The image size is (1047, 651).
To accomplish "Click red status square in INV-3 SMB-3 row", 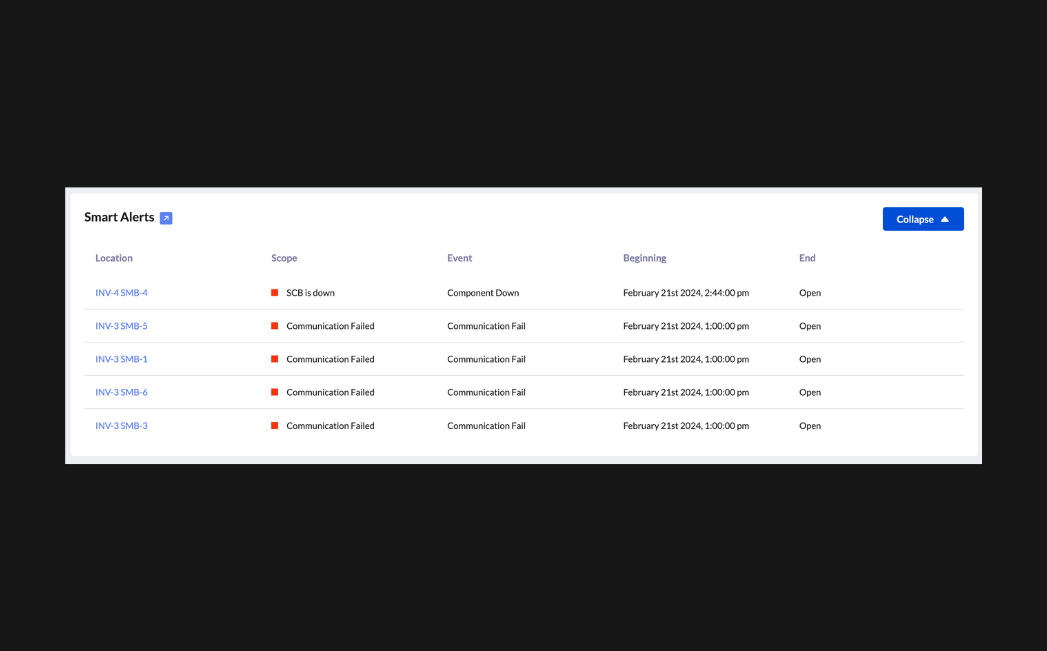I will 274,426.
